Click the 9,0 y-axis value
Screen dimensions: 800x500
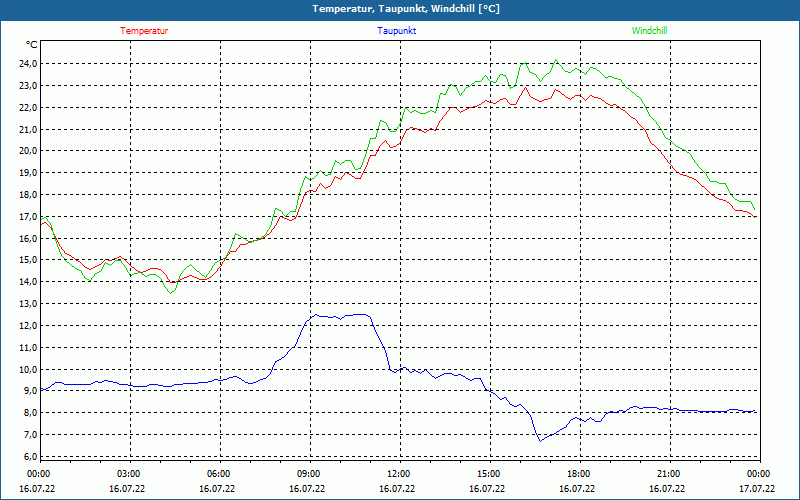(31, 391)
